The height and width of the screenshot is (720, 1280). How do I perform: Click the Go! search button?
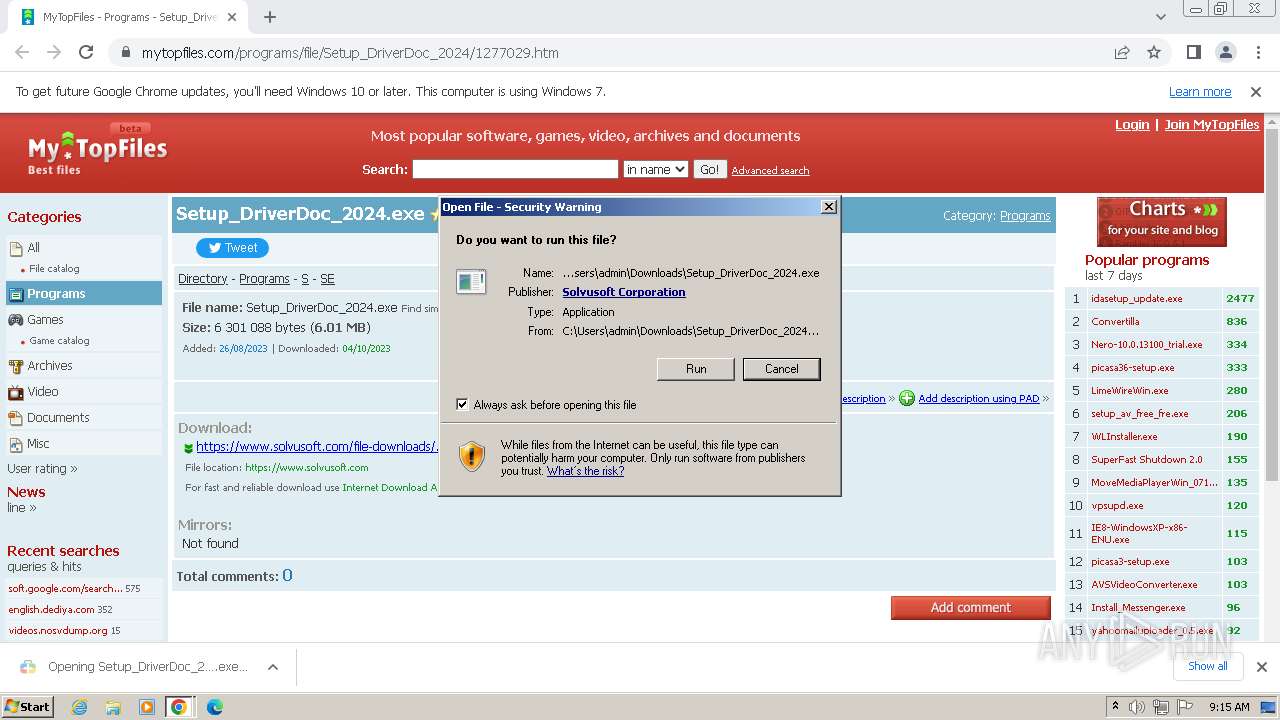tap(709, 169)
